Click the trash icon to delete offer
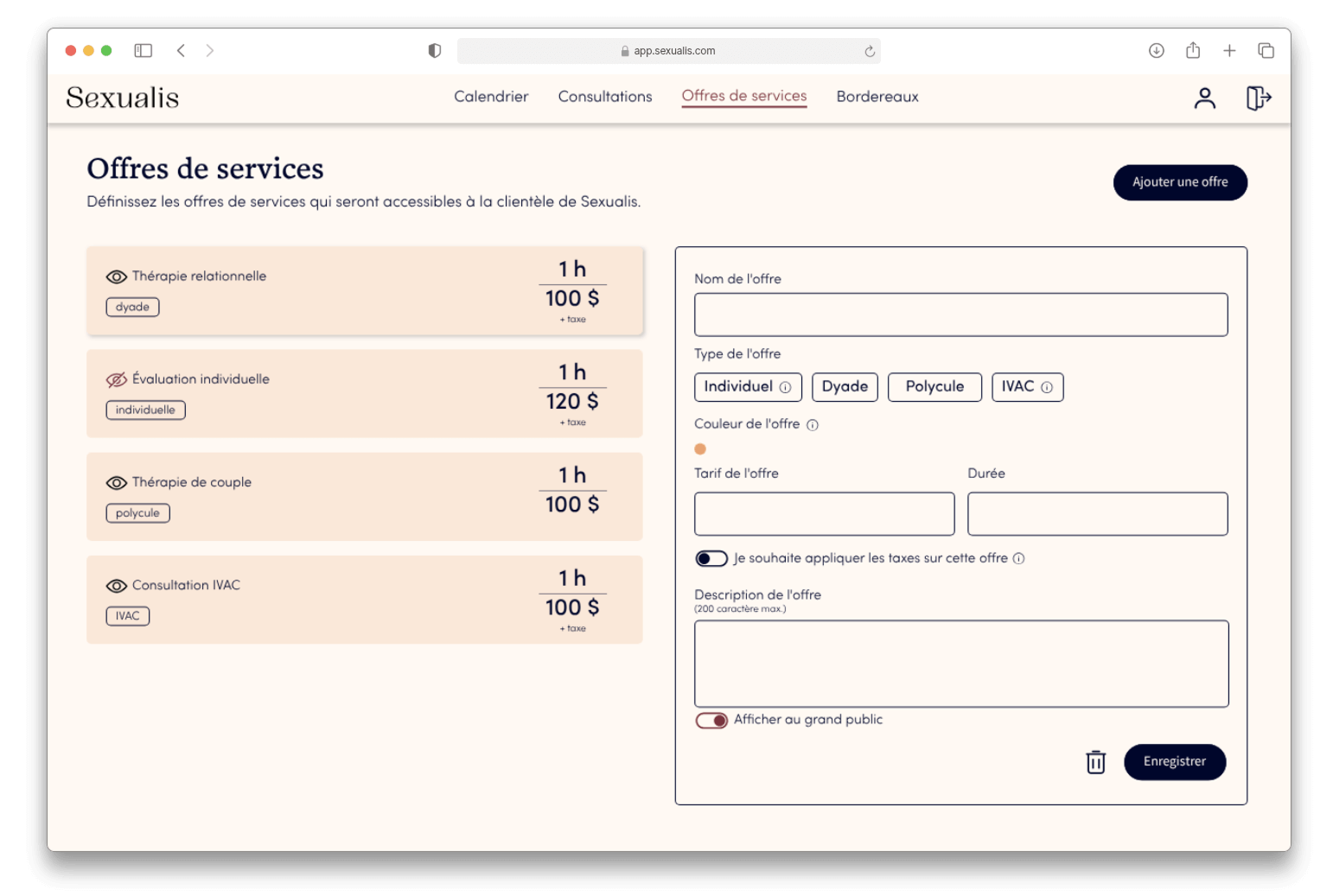Viewport: 1333px width, 896px height. point(1095,762)
